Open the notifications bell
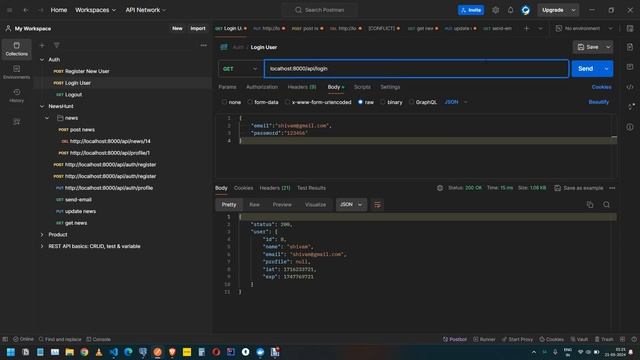This screenshot has width=640, height=360. pyautogui.click(x=510, y=10)
